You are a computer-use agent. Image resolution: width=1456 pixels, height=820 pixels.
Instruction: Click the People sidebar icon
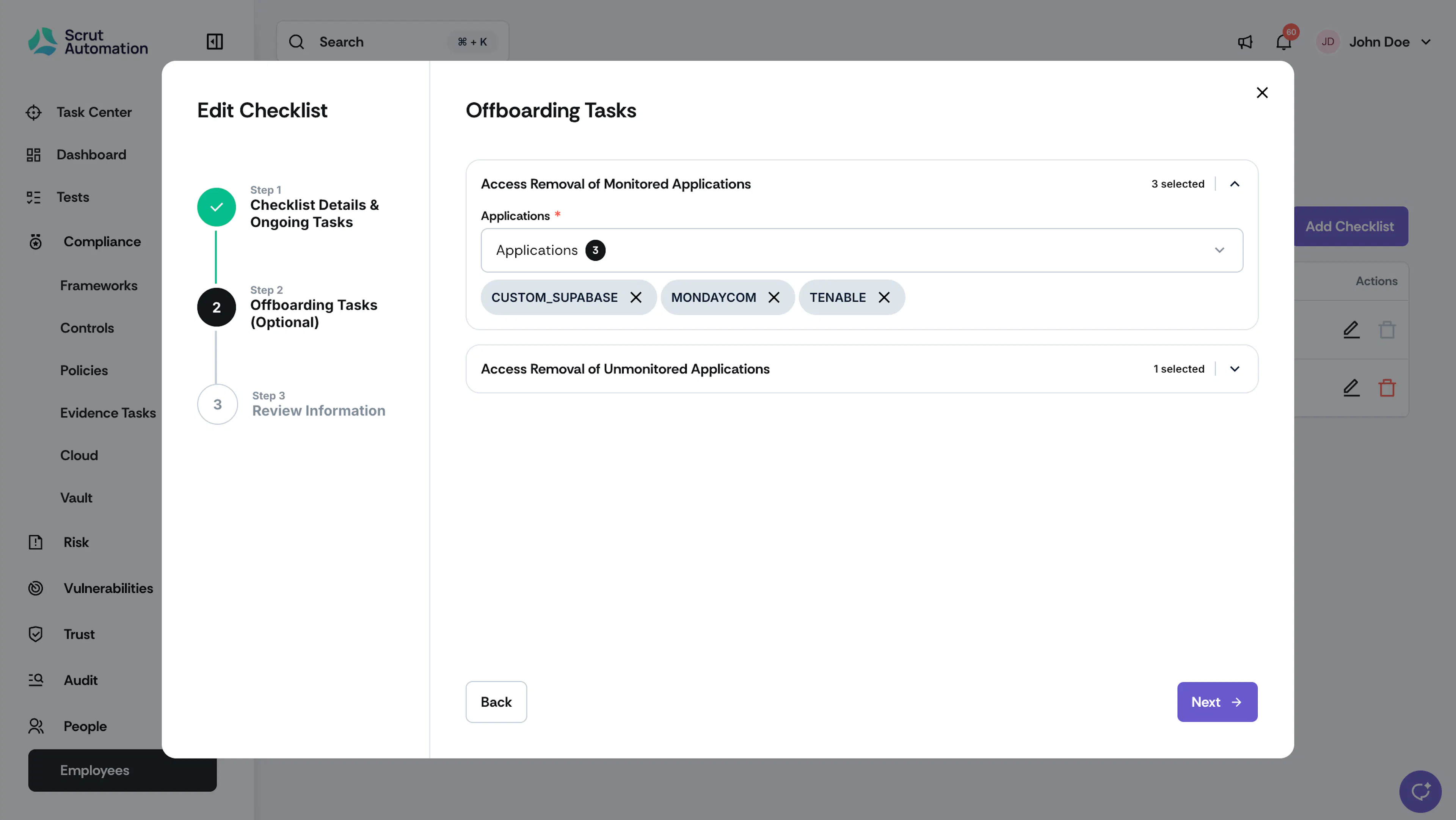36,726
